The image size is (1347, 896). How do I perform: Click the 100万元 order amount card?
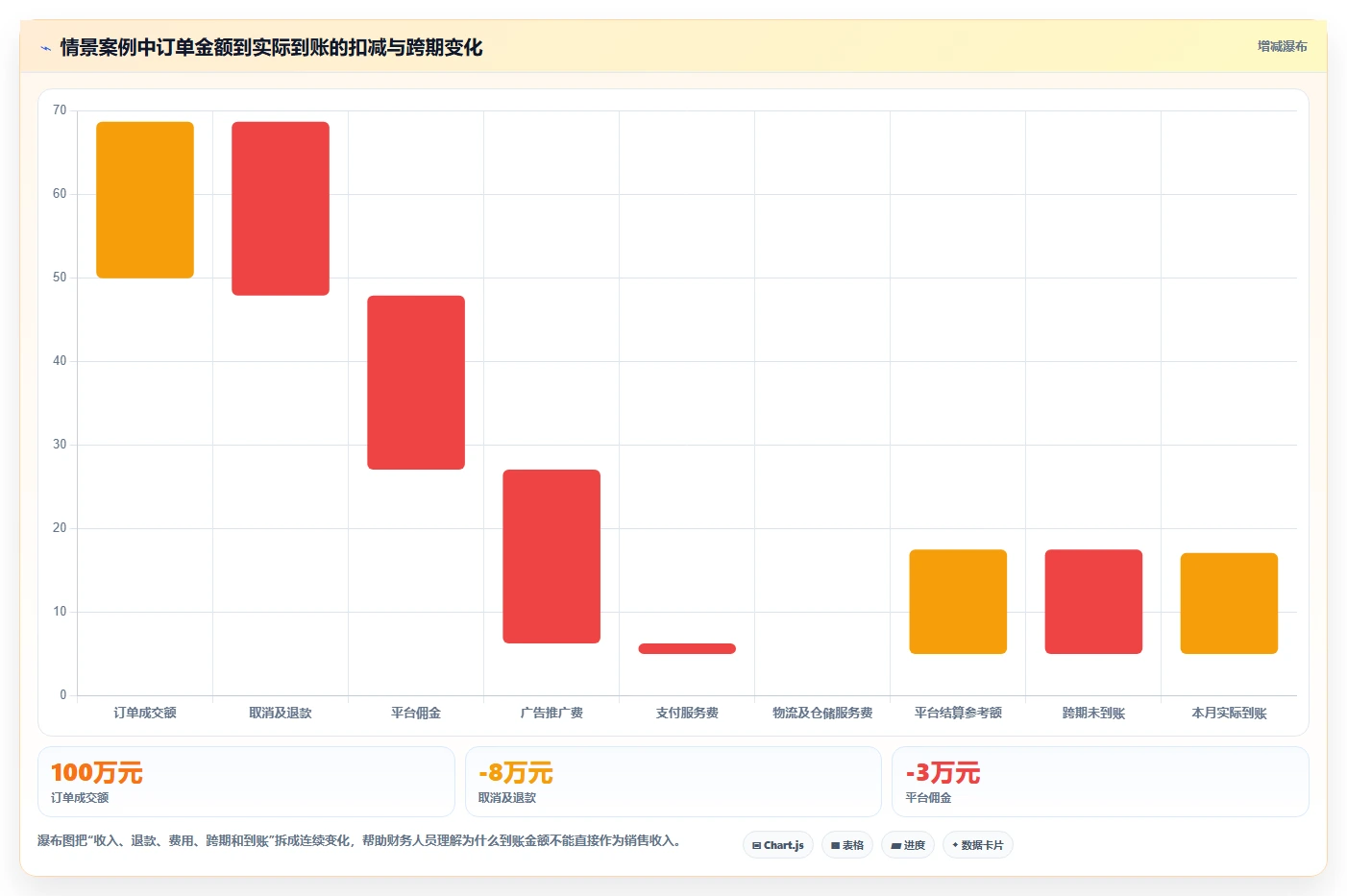pyautogui.click(x=246, y=782)
